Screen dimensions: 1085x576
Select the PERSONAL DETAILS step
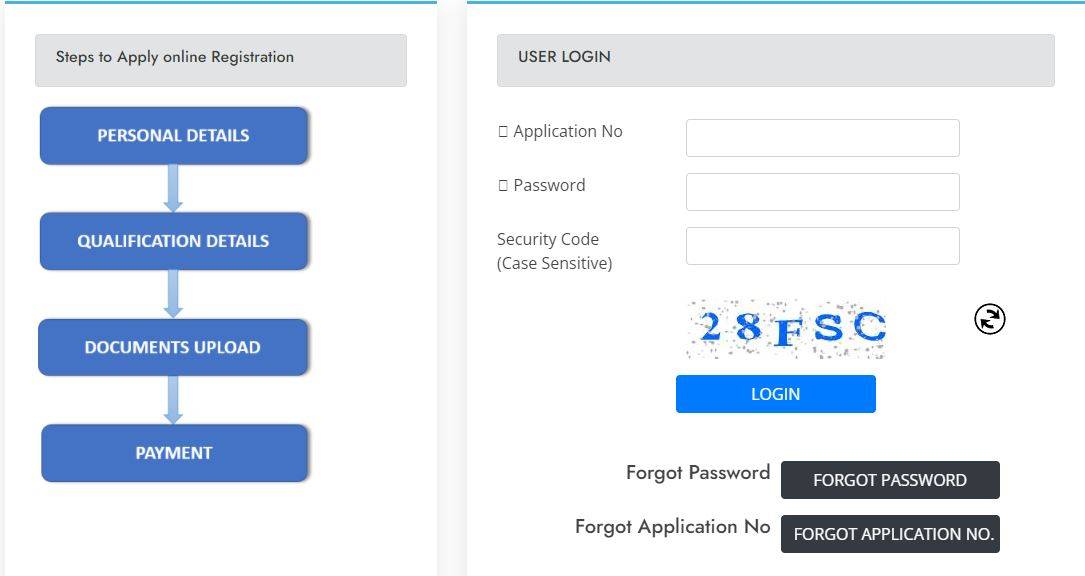point(173,135)
